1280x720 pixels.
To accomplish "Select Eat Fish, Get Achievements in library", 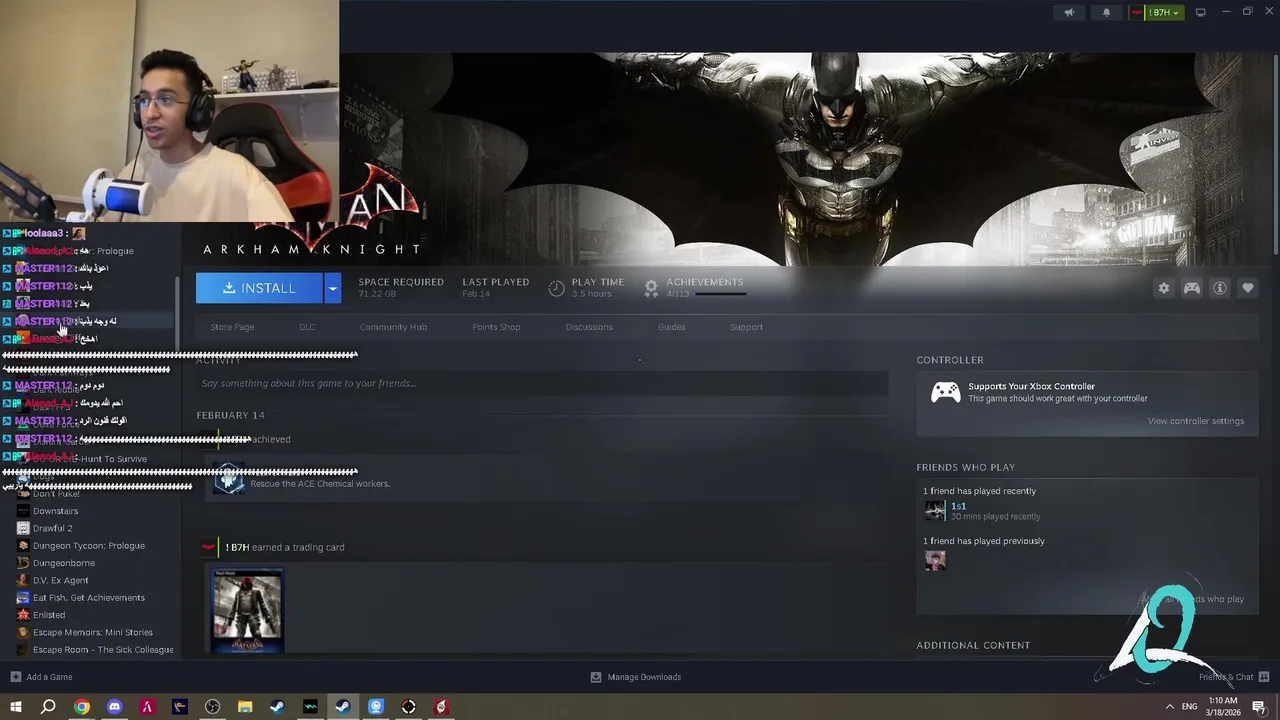I will pyautogui.click(x=89, y=598).
